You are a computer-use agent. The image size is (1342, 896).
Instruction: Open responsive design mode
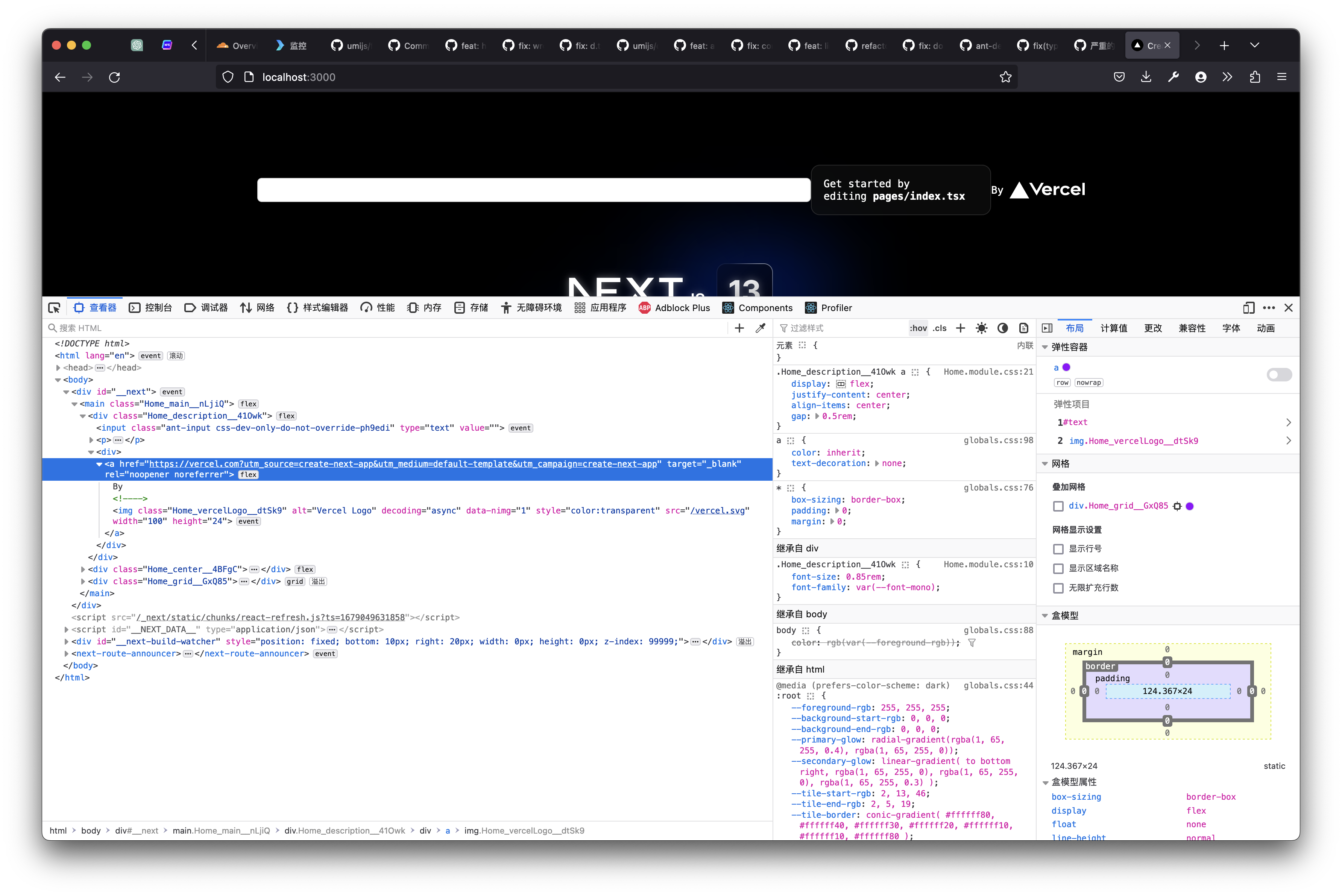tap(1248, 308)
